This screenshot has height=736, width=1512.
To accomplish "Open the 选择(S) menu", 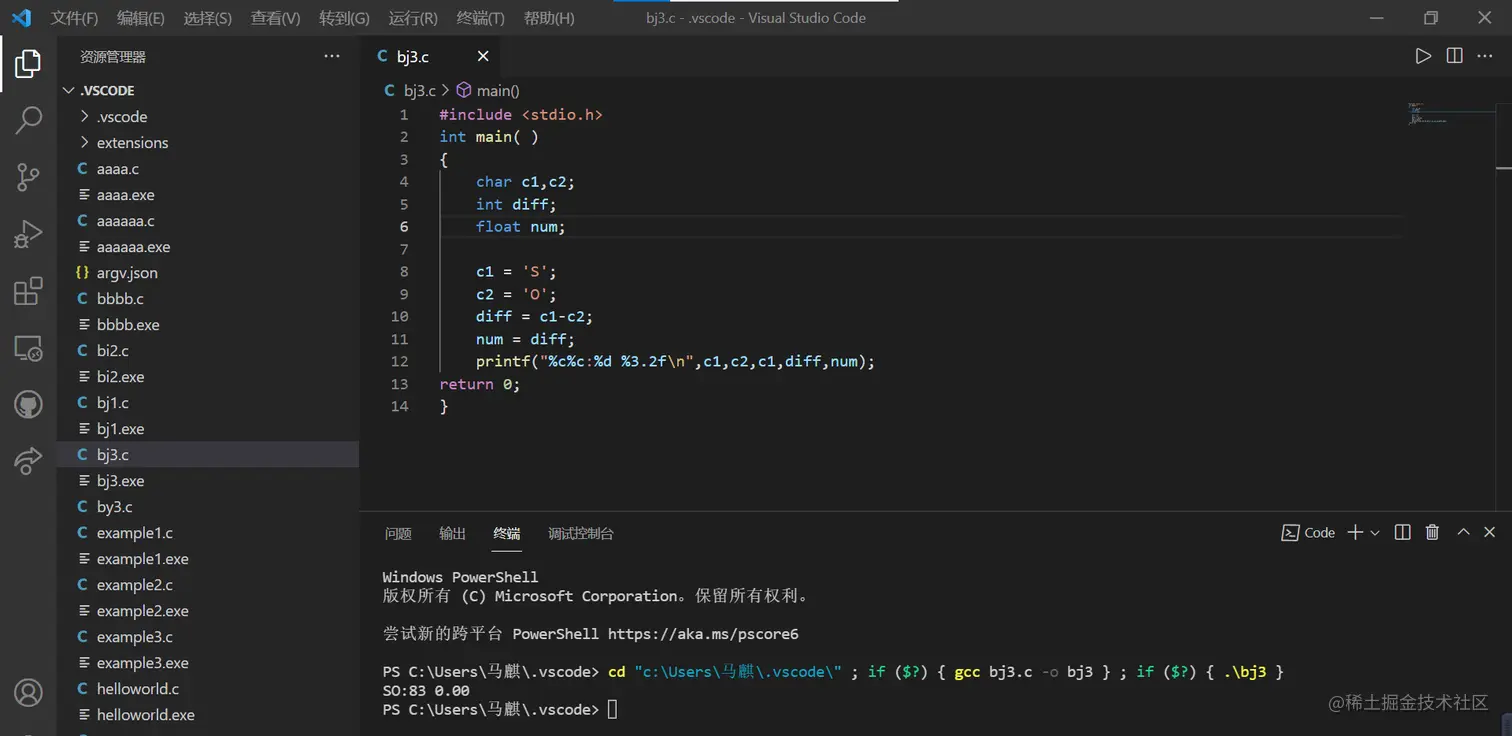I will (208, 18).
